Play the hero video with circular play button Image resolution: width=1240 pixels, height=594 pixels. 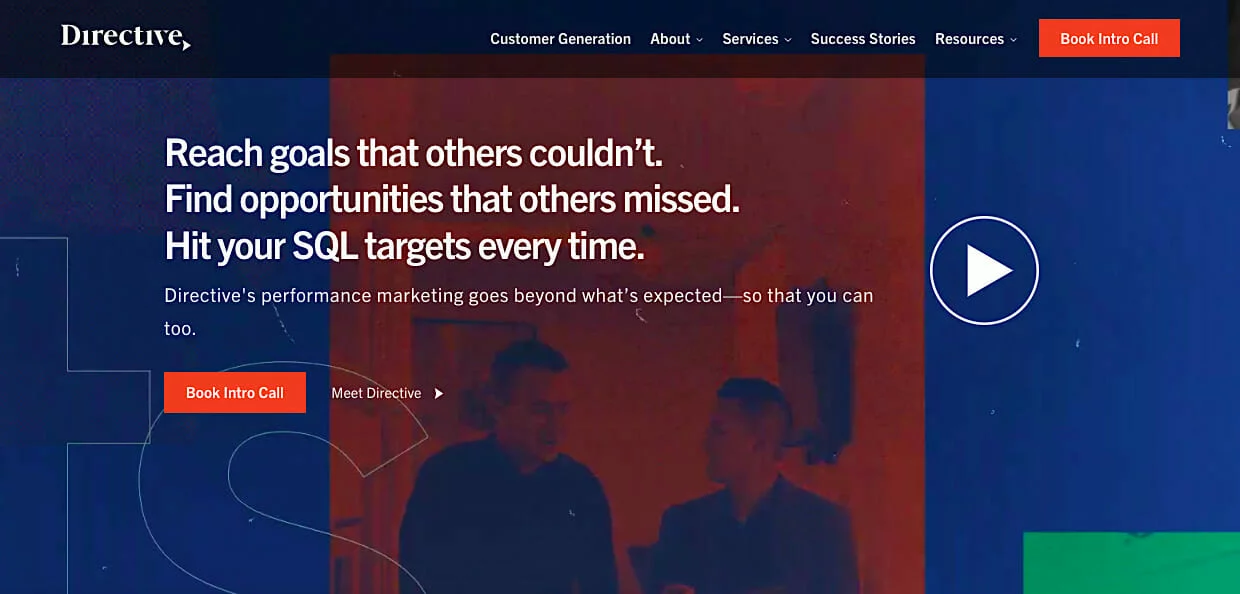click(984, 270)
